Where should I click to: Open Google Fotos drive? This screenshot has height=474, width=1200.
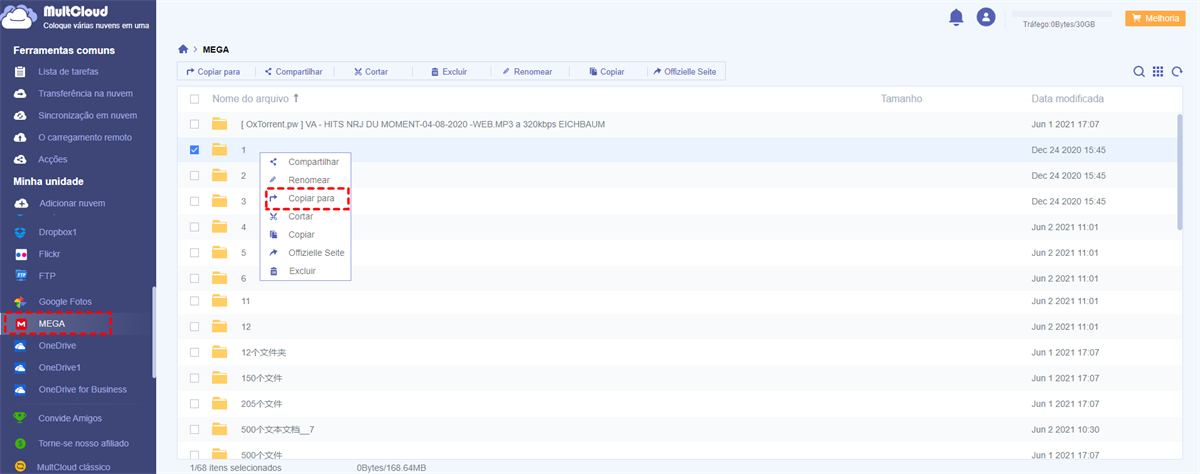(x=64, y=301)
